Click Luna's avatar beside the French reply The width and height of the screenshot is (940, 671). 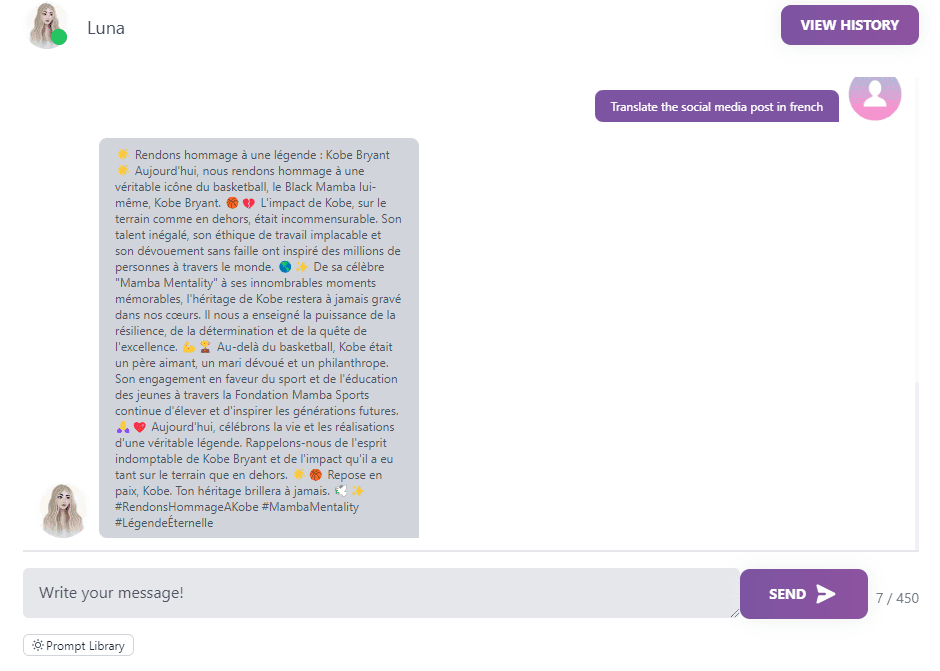(x=64, y=510)
